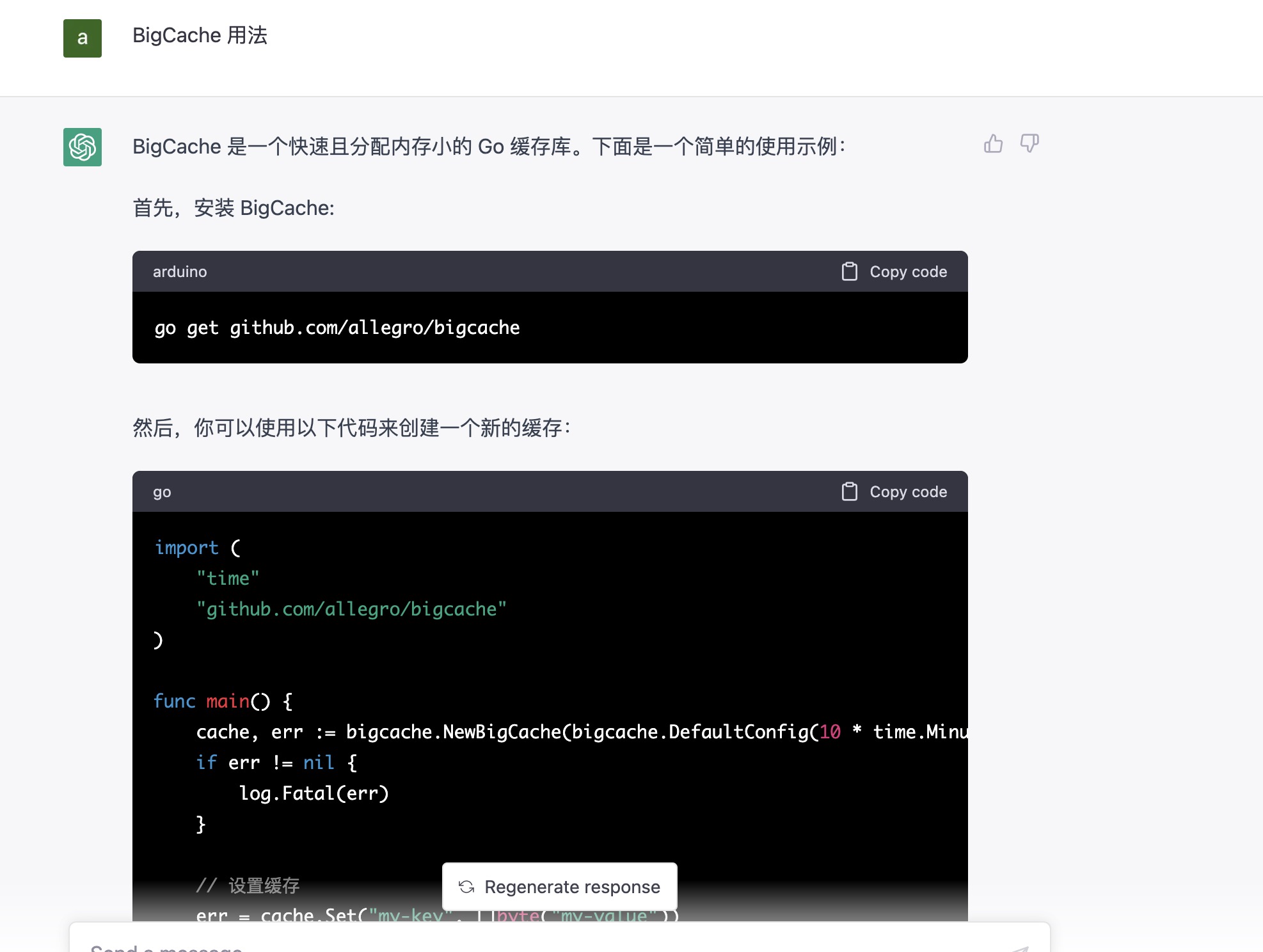Click the Regenerate response button
The width and height of the screenshot is (1263, 952).
(x=560, y=887)
